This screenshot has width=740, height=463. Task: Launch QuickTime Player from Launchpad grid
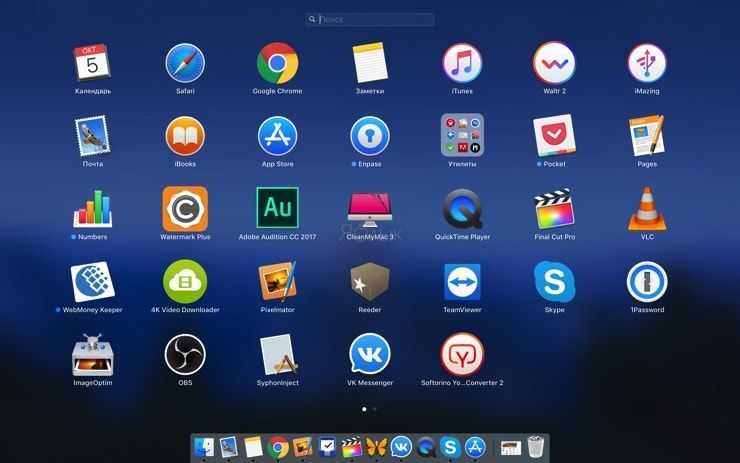[462, 209]
